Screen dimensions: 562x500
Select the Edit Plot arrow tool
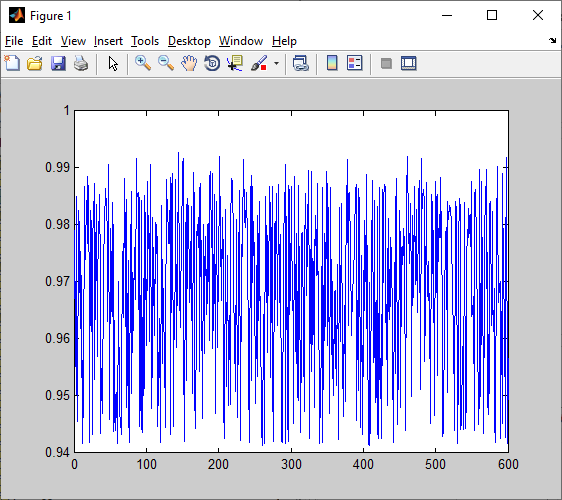pos(113,63)
